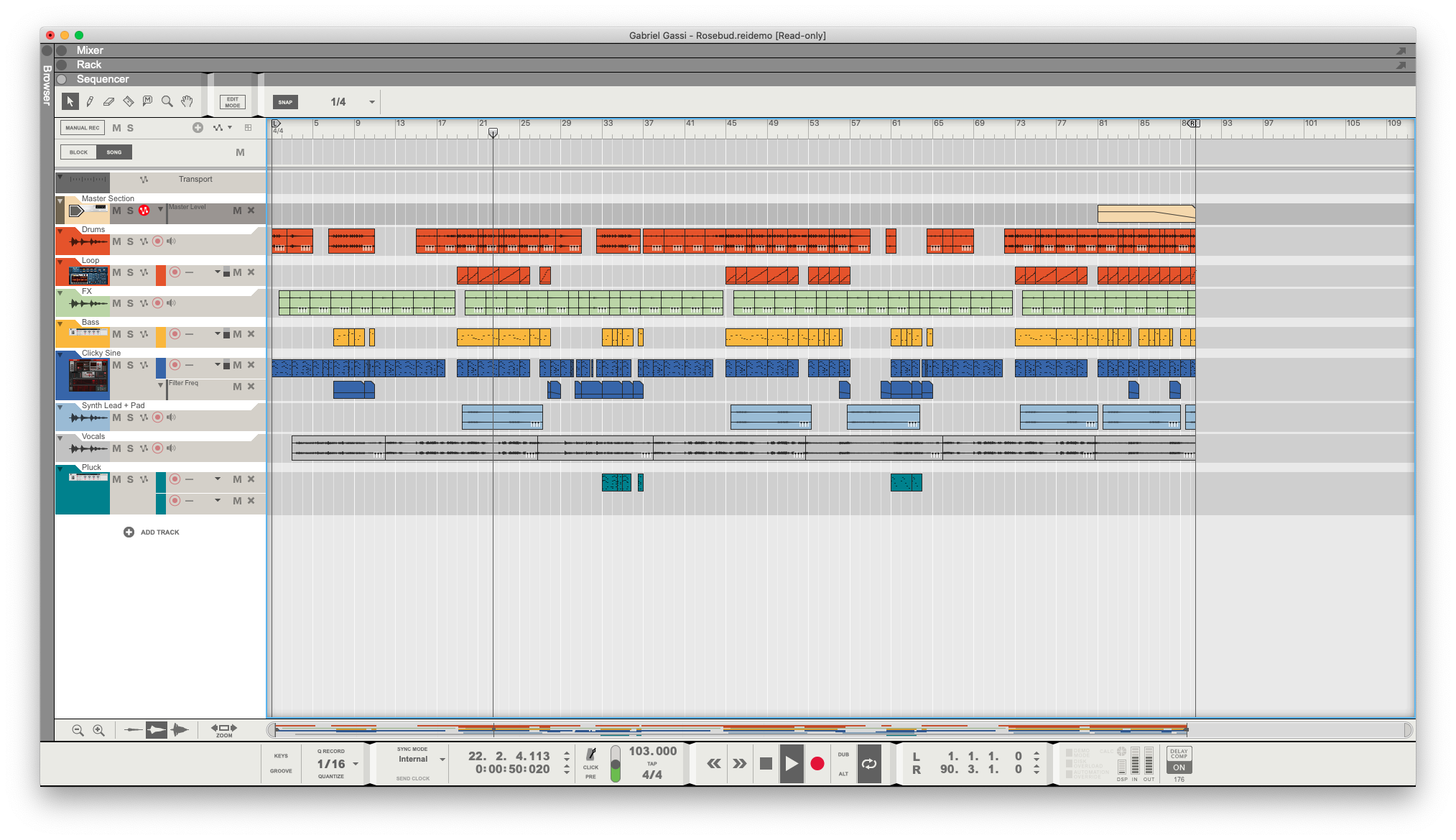Click the click level slider
The width and height of the screenshot is (1456, 840).
[x=616, y=764]
